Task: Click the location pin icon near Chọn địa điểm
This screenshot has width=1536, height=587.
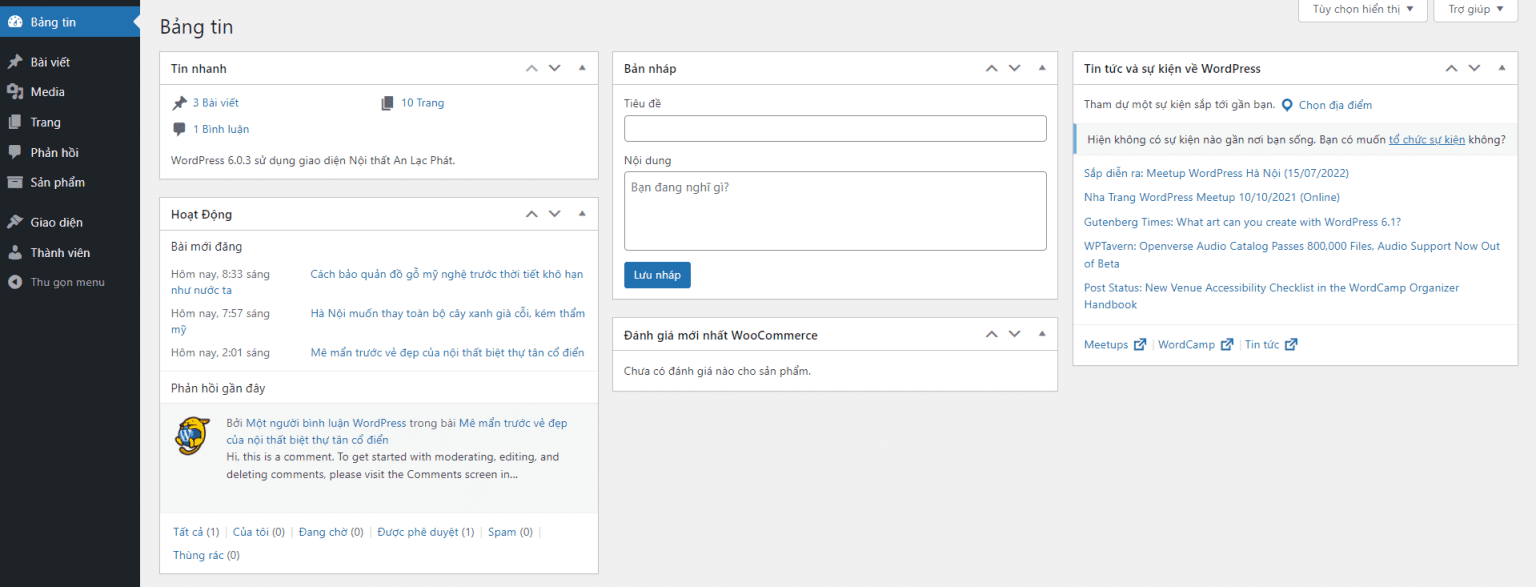Action: 1287,105
